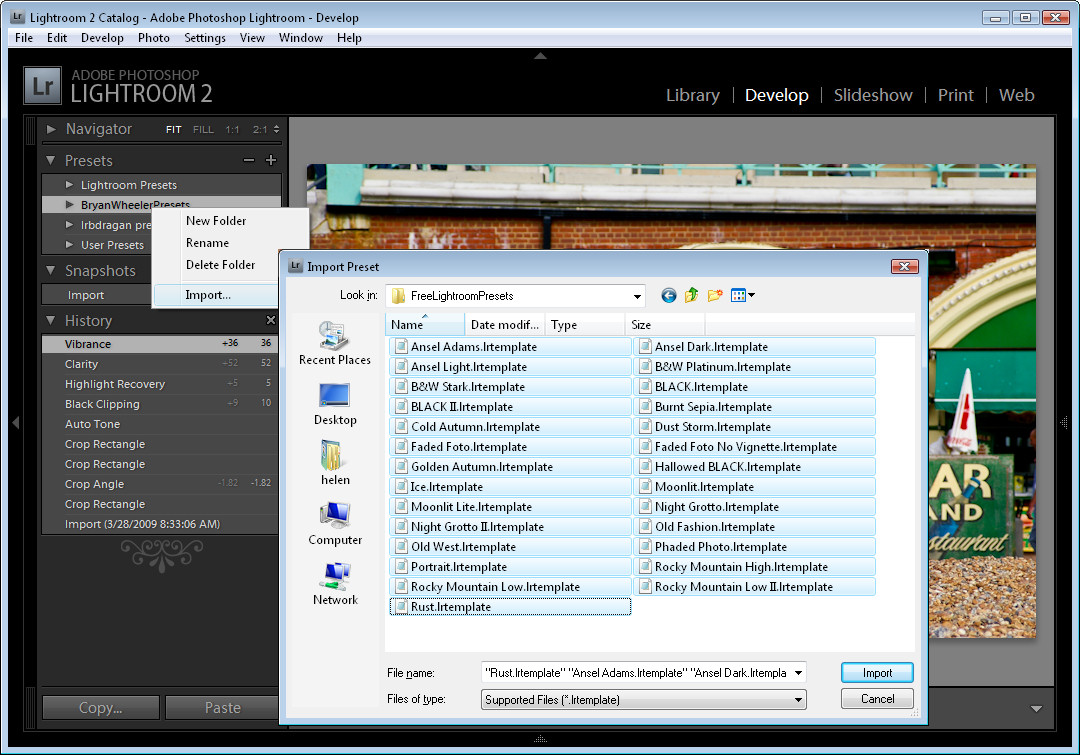The height and width of the screenshot is (755, 1080).
Task: Remove preset with the minus icon
Action: (249, 161)
